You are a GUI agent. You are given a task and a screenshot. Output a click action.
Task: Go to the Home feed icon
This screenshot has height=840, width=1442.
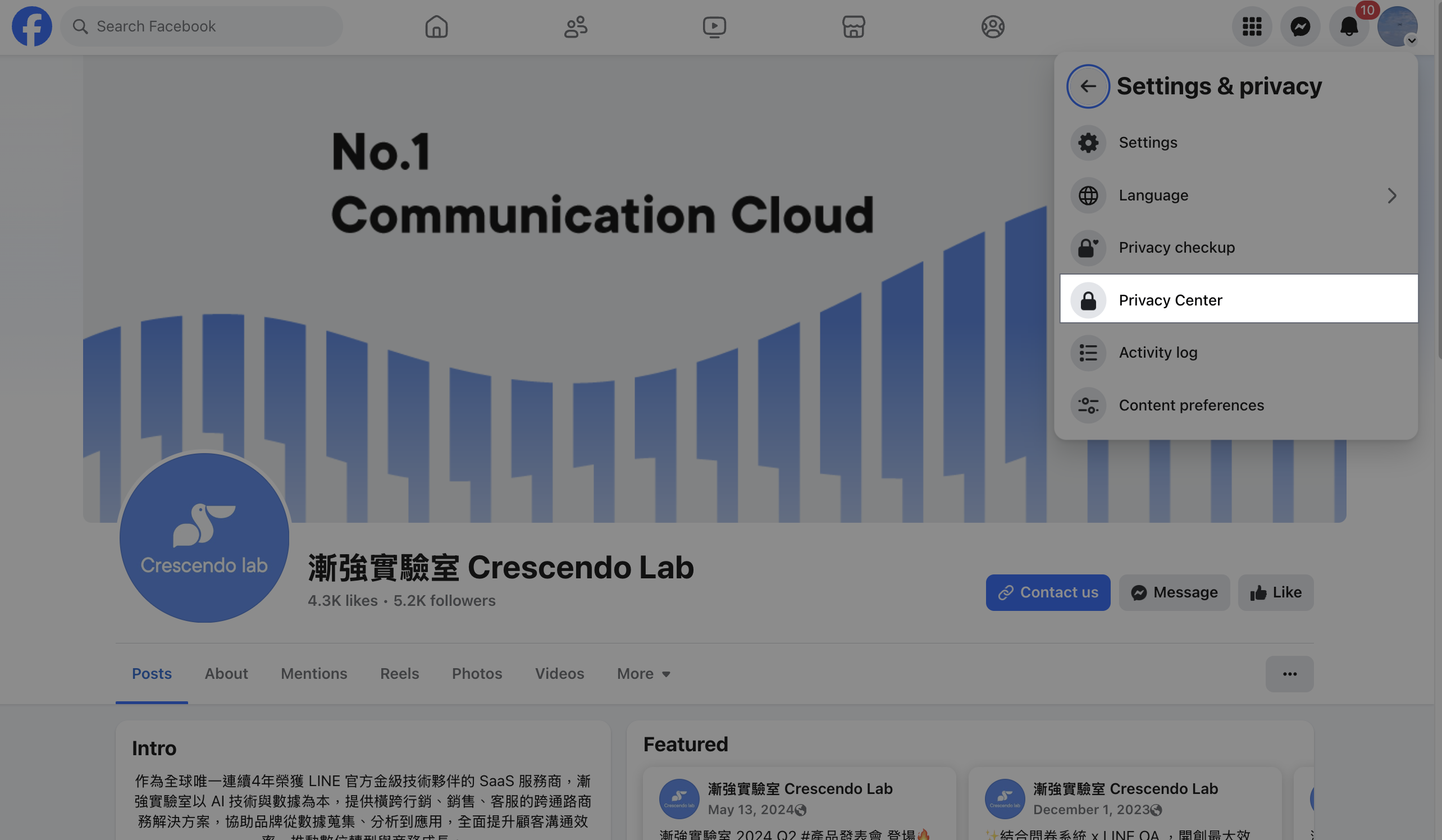pyautogui.click(x=436, y=26)
